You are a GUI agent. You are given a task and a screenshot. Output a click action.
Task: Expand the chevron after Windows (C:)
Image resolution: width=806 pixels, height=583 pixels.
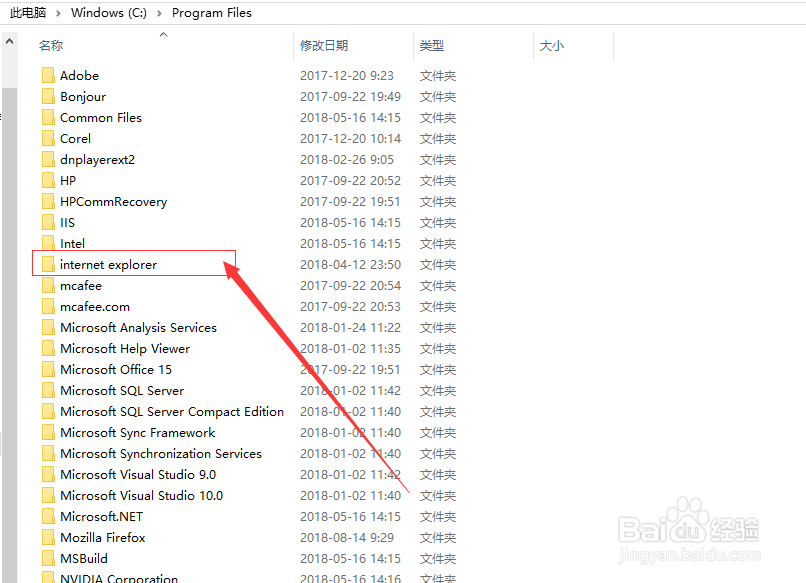[x=159, y=13]
